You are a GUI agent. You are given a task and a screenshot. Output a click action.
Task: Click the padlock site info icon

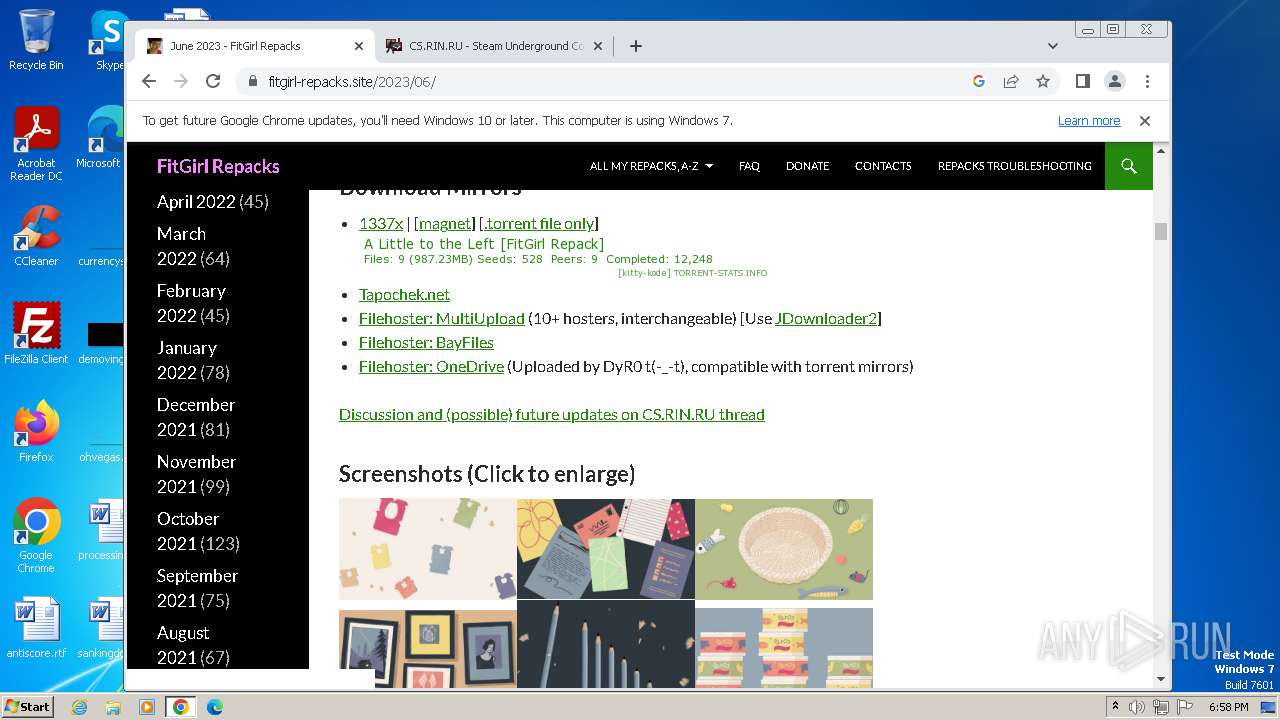(252, 82)
